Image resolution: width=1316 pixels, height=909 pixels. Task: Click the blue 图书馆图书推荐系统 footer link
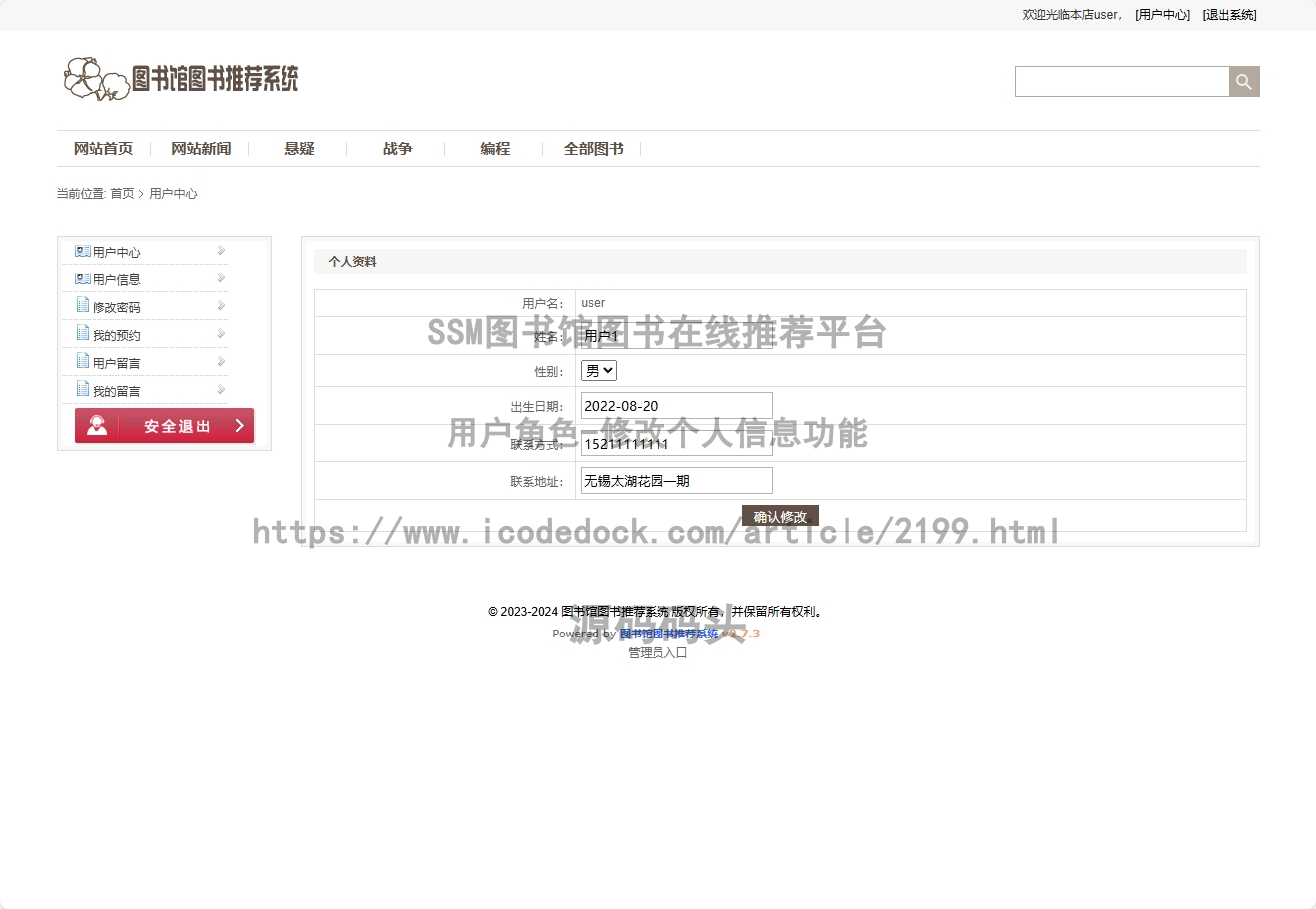click(x=668, y=634)
